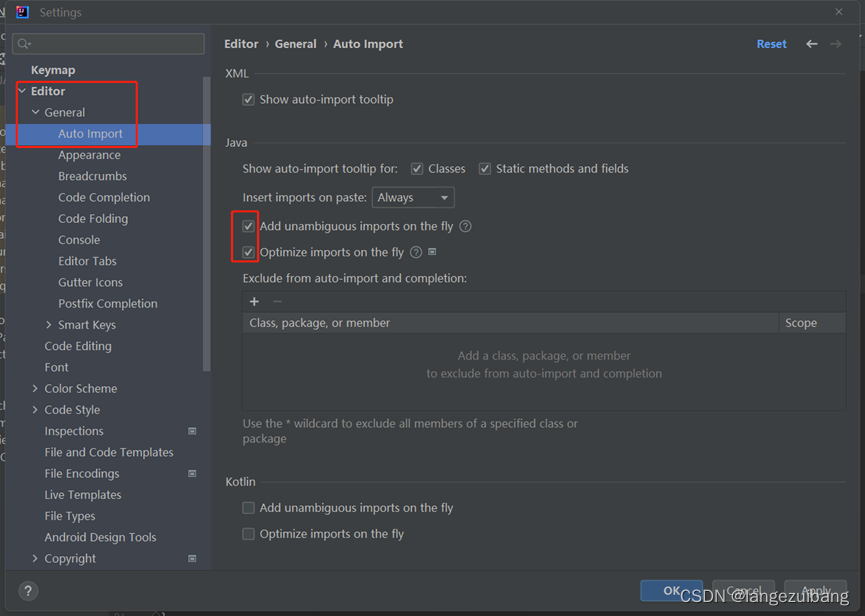The width and height of the screenshot is (865, 616).
Task: Open Editor Tabs settings
Action: point(88,261)
